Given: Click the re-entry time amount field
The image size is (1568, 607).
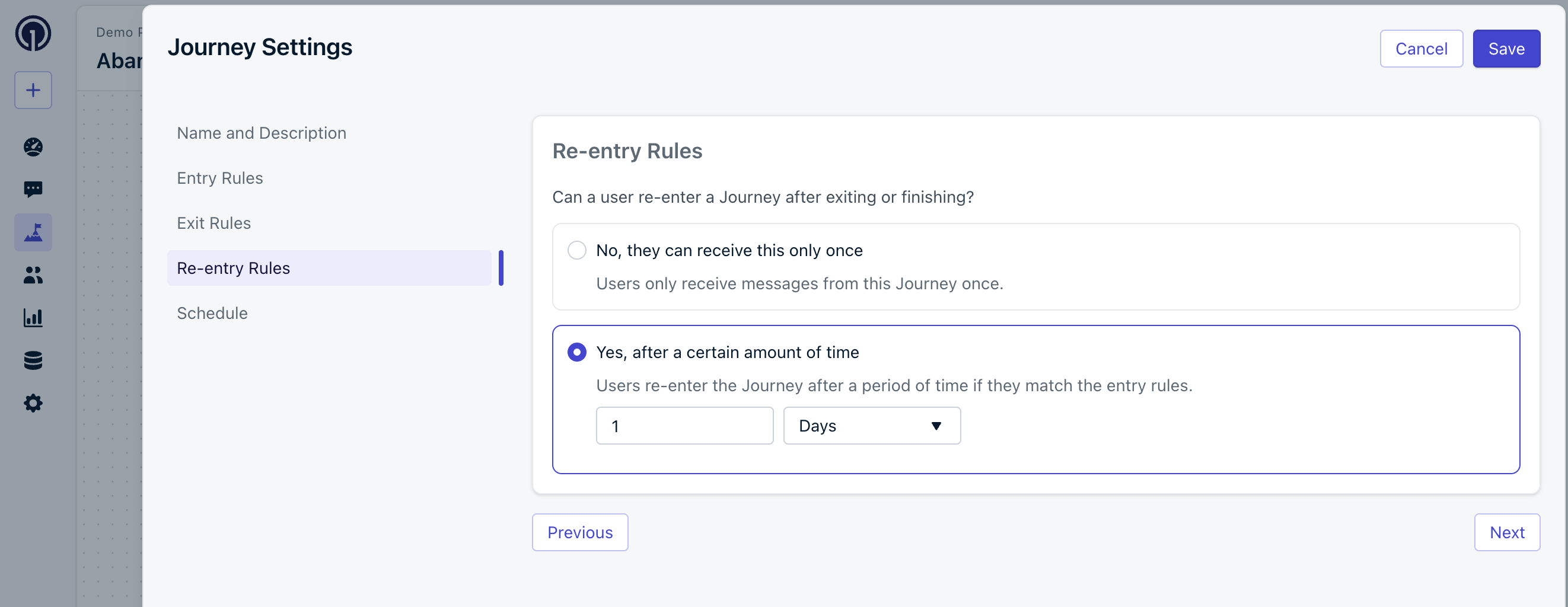Looking at the screenshot, I should [684, 426].
